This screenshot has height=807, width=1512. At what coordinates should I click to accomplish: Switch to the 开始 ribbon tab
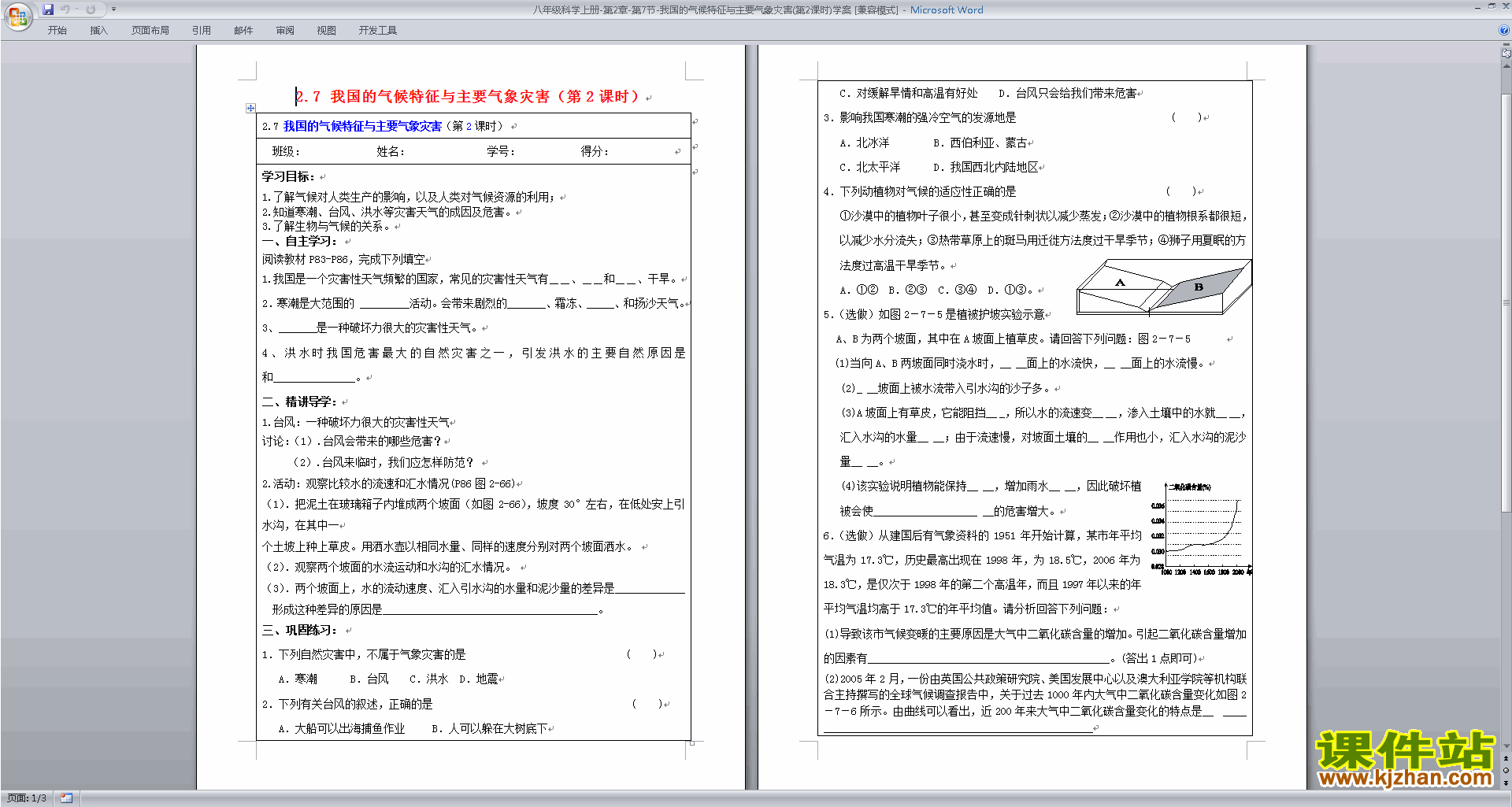coord(57,30)
